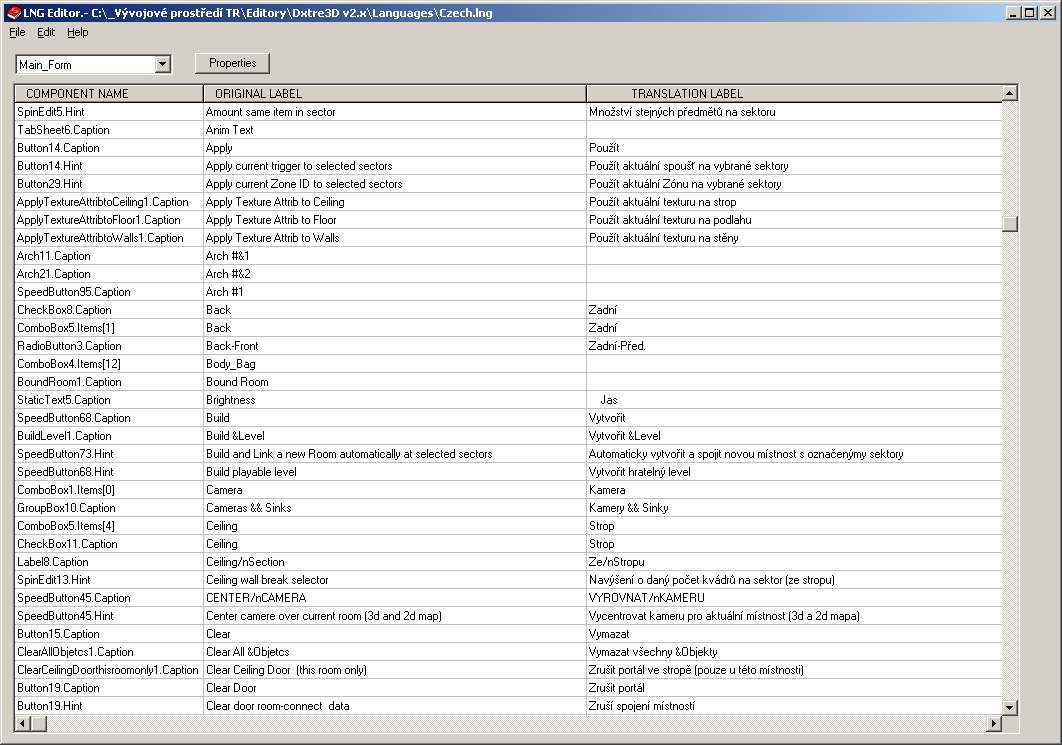
Task: Select the Button14.Caption component cell
Action: (108, 148)
